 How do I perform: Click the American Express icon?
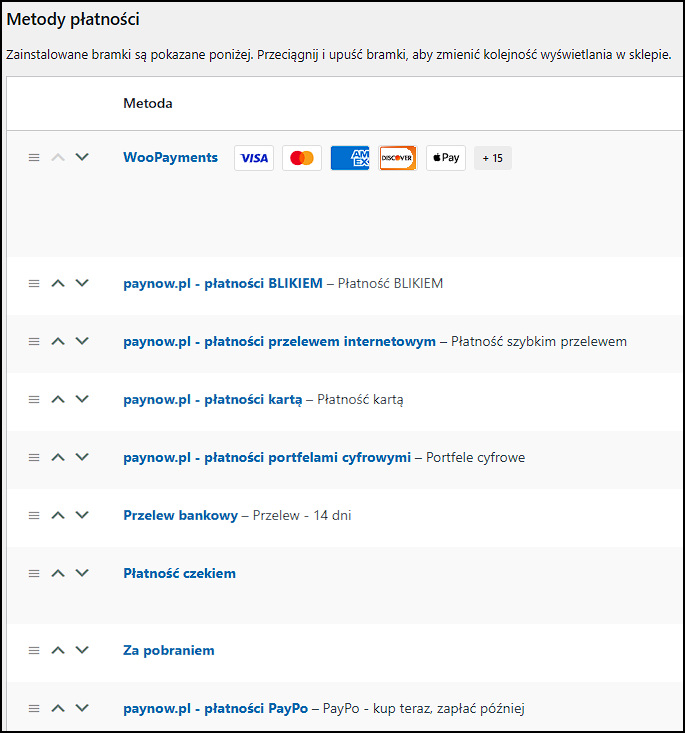coord(350,158)
